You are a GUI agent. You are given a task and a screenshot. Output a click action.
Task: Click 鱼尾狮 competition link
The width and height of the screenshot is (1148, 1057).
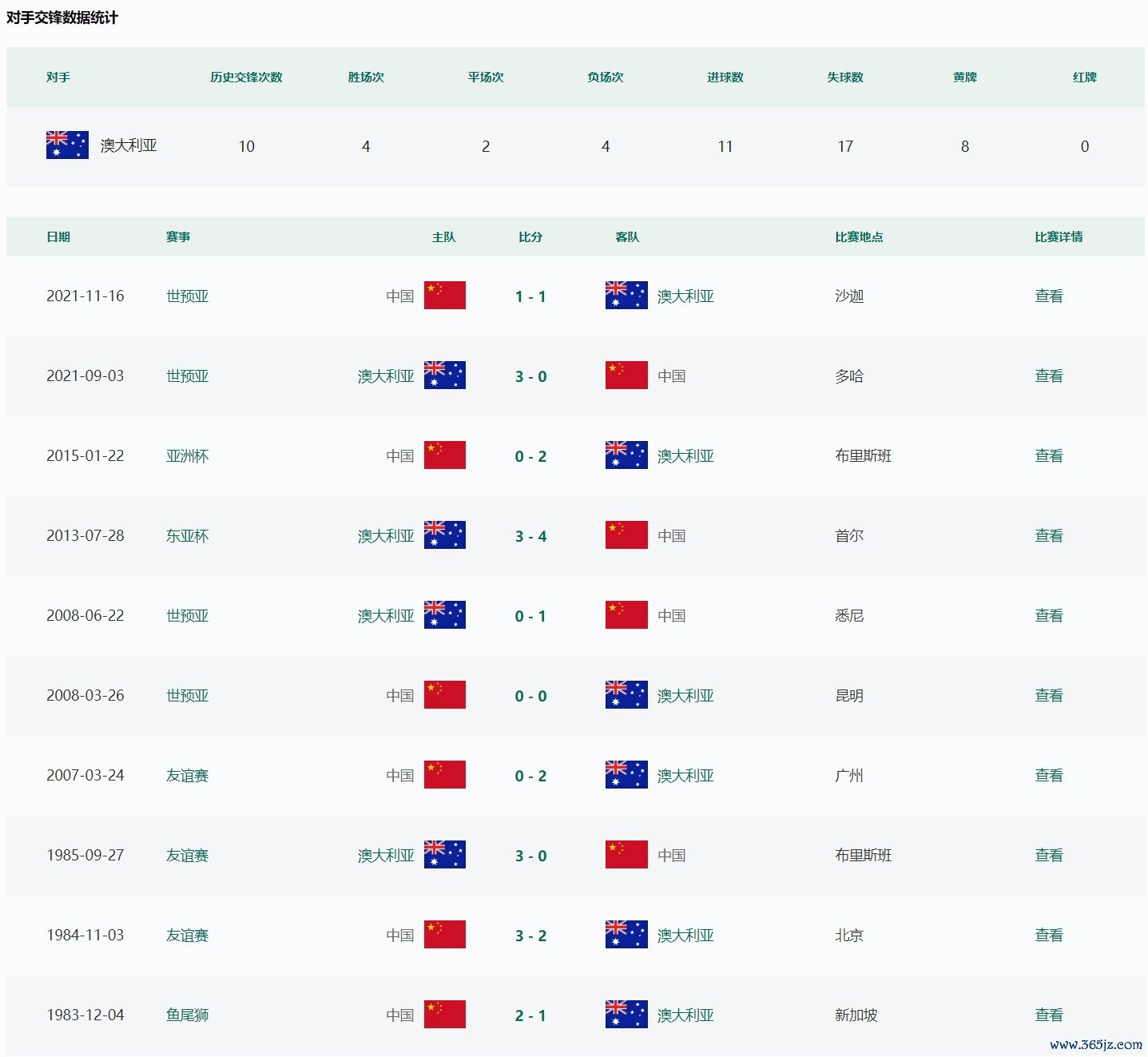pos(187,1015)
